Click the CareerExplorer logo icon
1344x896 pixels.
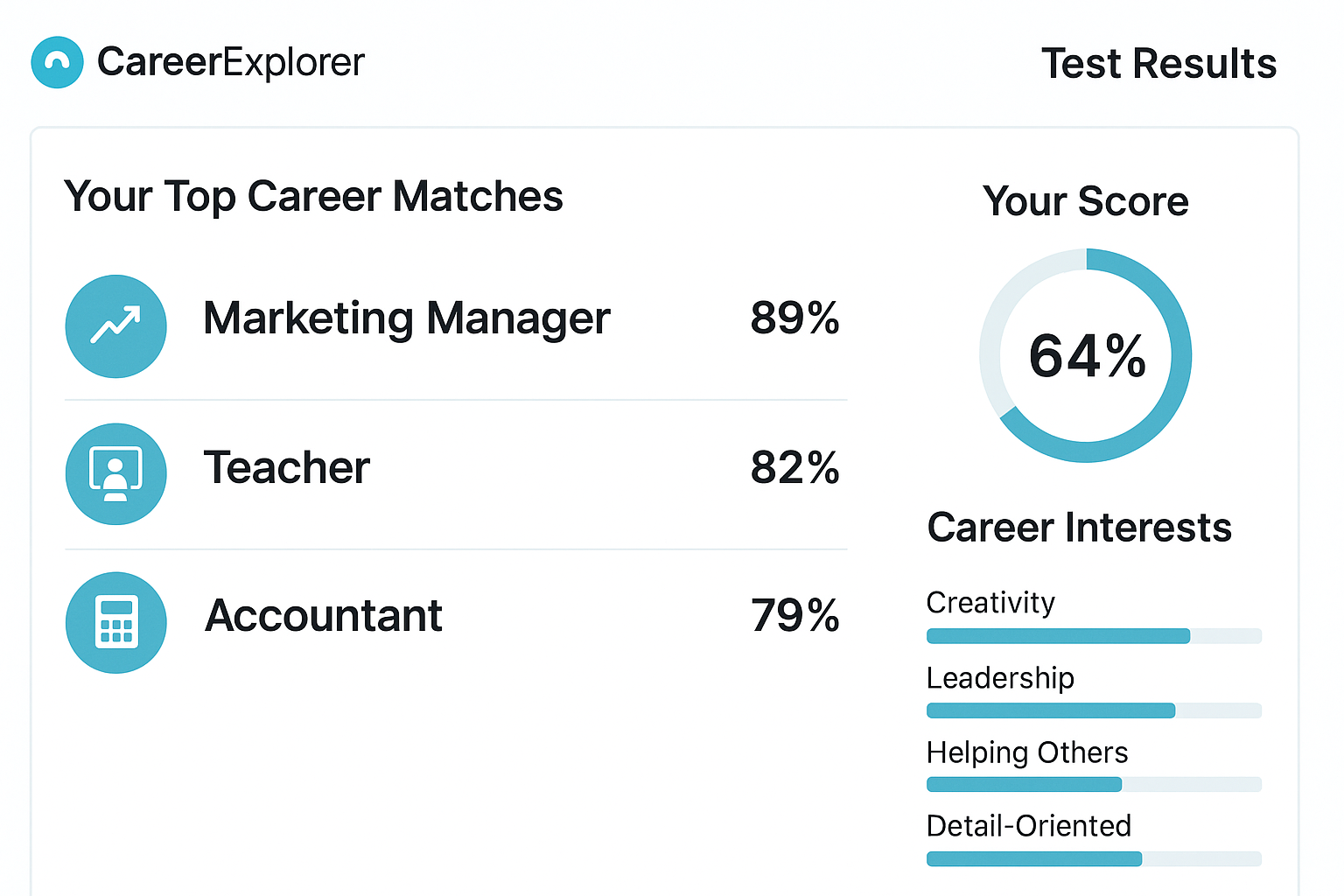coord(57,62)
